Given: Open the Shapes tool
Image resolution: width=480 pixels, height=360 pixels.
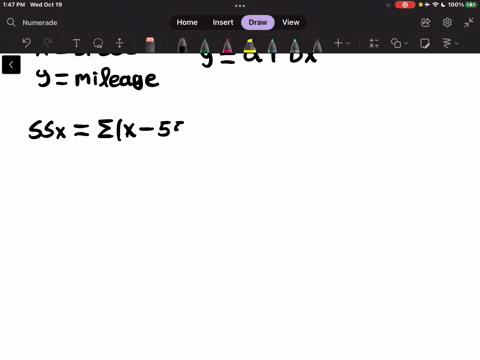Looking at the screenshot, I should coord(396,43).
